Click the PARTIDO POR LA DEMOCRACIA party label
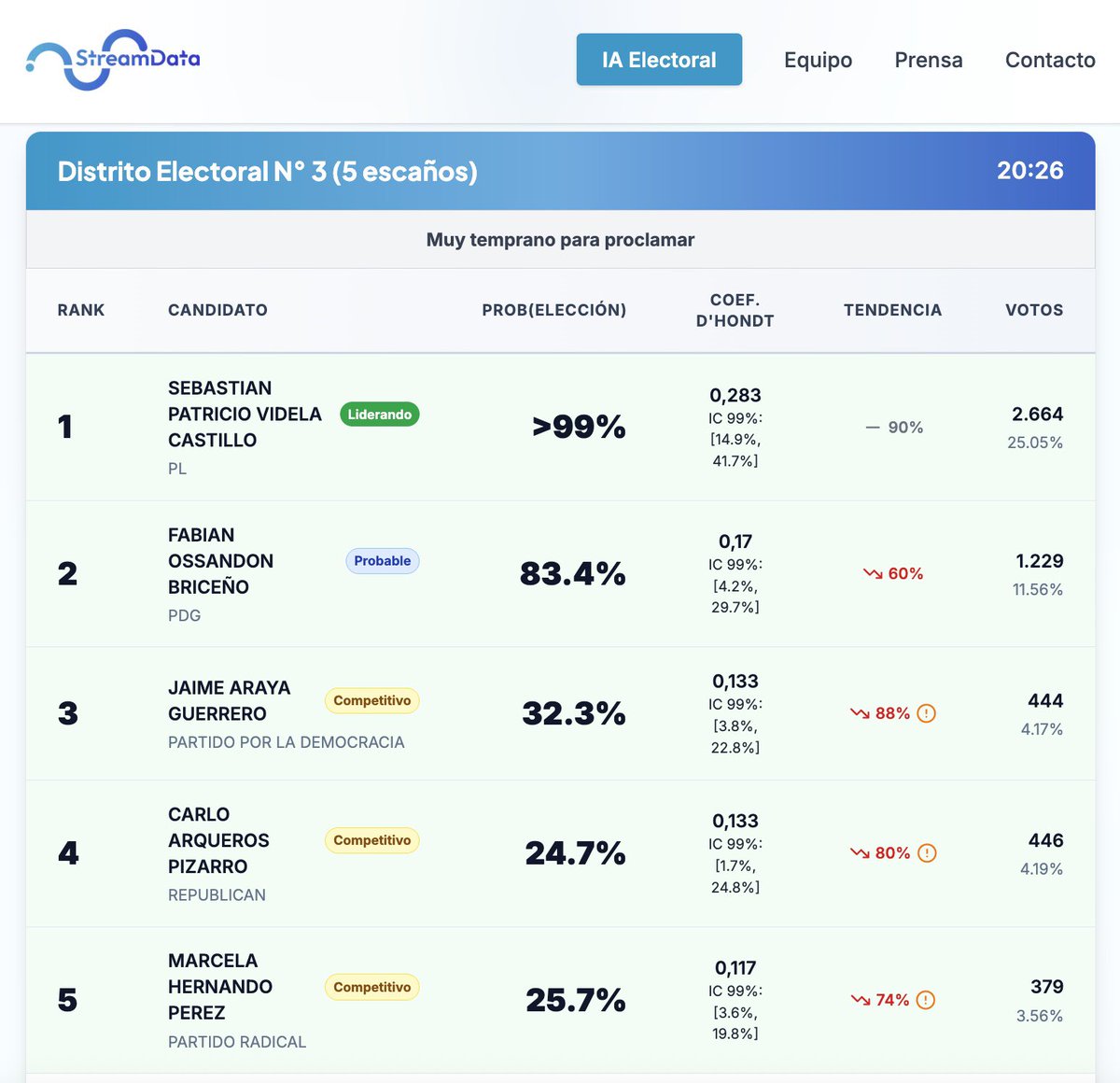This screenshot has width=1120, height=1083. tap(287, 742)
